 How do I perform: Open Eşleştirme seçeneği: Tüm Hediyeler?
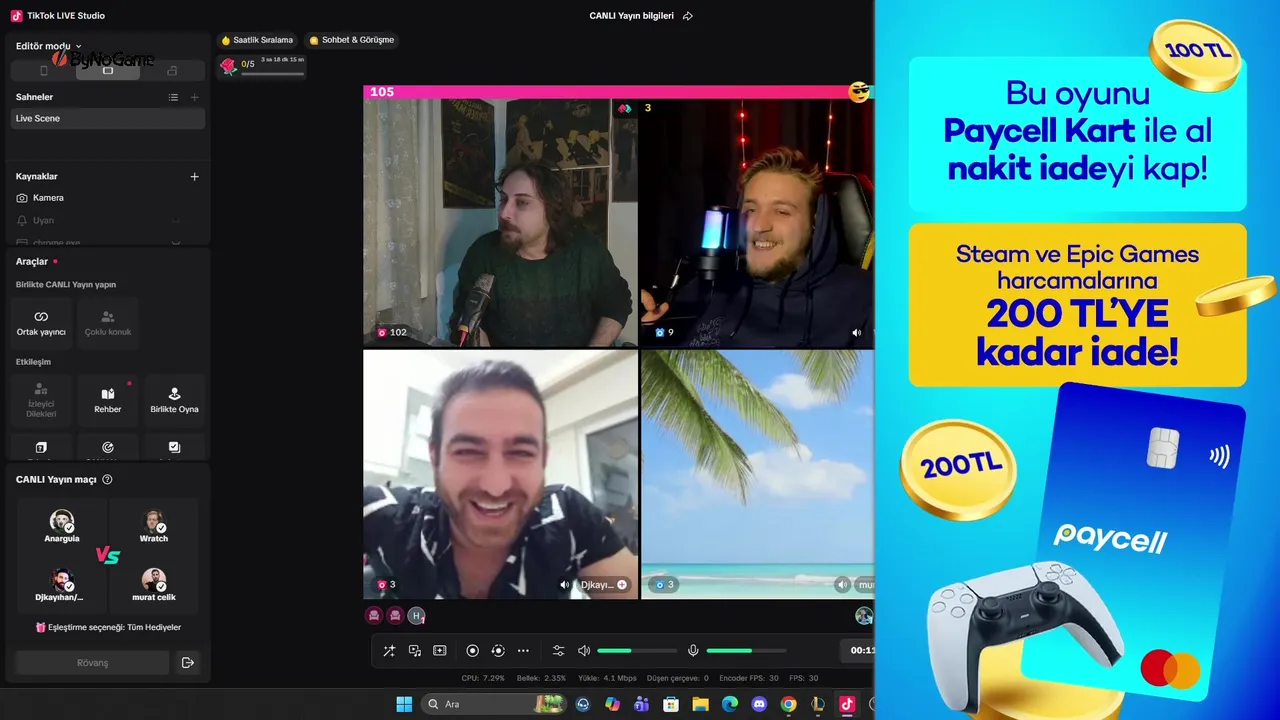point(108,627)
